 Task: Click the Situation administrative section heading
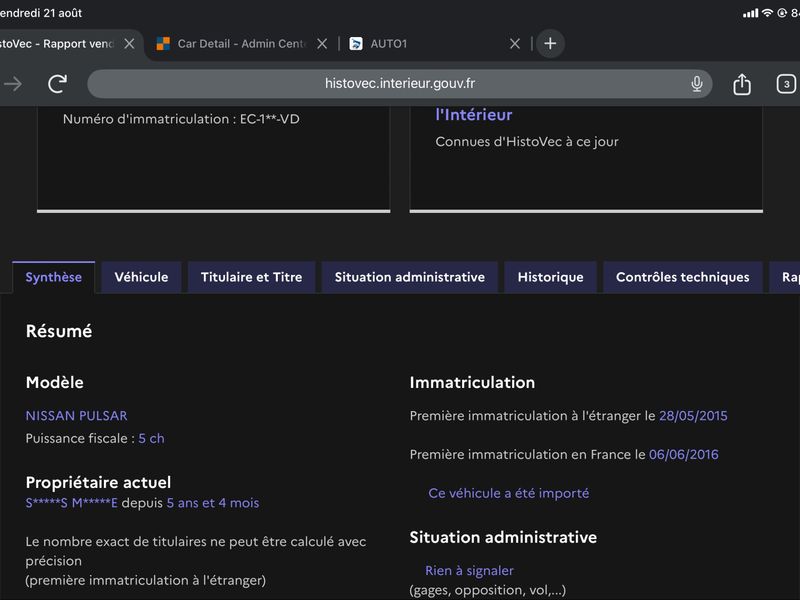(503, 537)
